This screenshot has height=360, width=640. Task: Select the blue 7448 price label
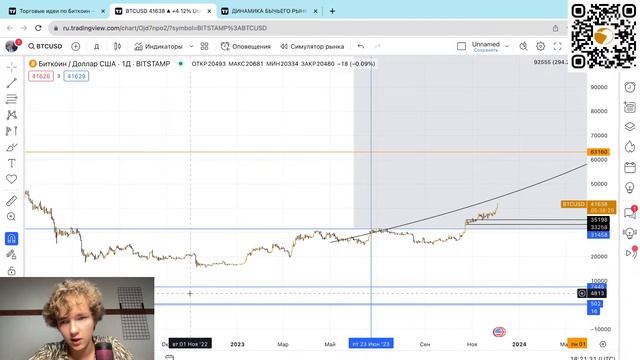pos(597,287)
